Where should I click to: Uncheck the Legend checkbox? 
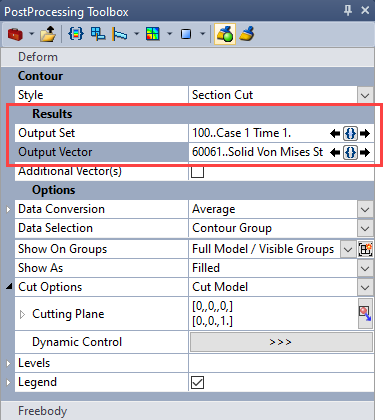[197, 382]
